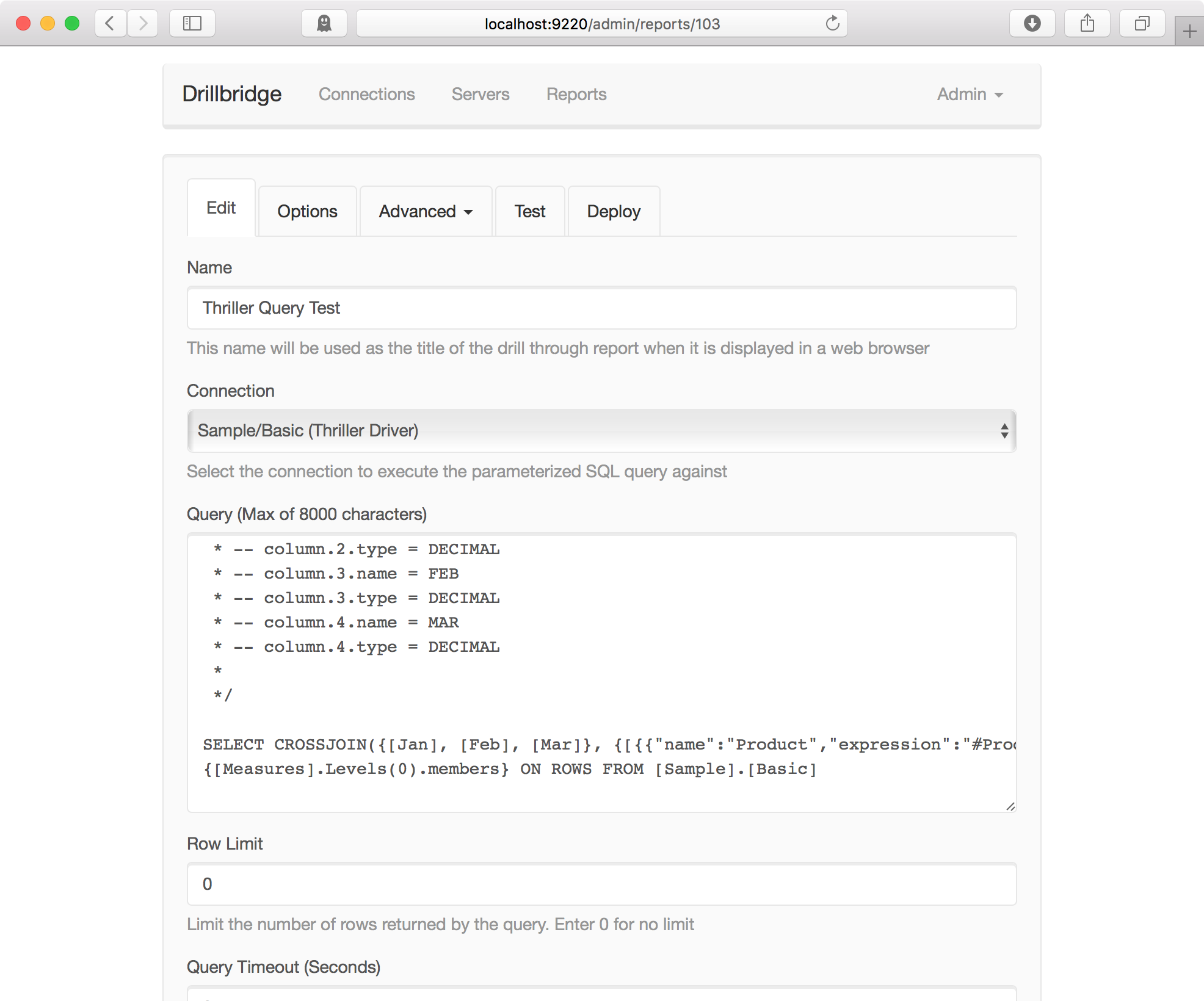The image size is (1204, 1001).
Task: Switch to the Options tab
Action: click(307, 211)
